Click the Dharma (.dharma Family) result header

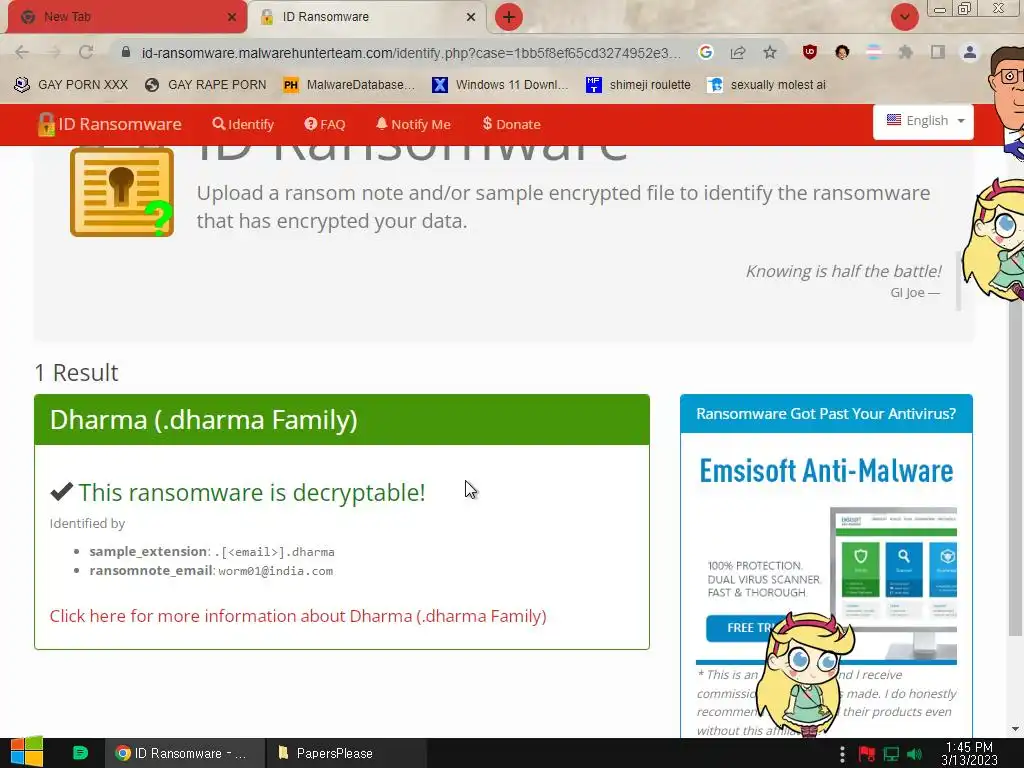tap(342, 420)
